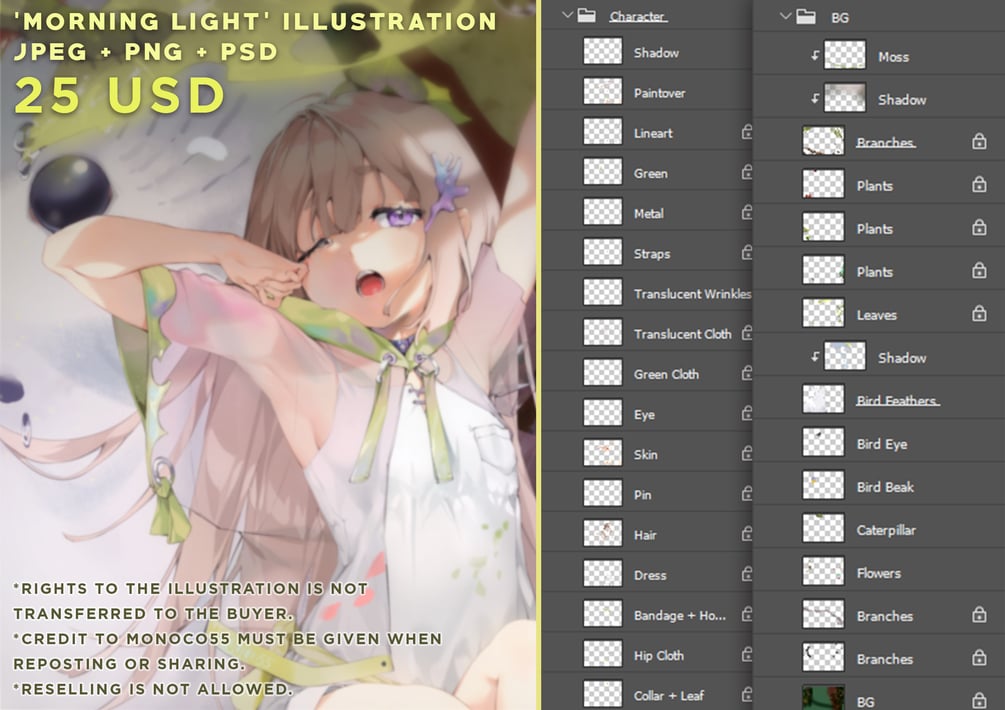This screenshot has width=1005, height=710.
Task: Select the Bird Eye layer thumbnail
Action: point(823,442)
